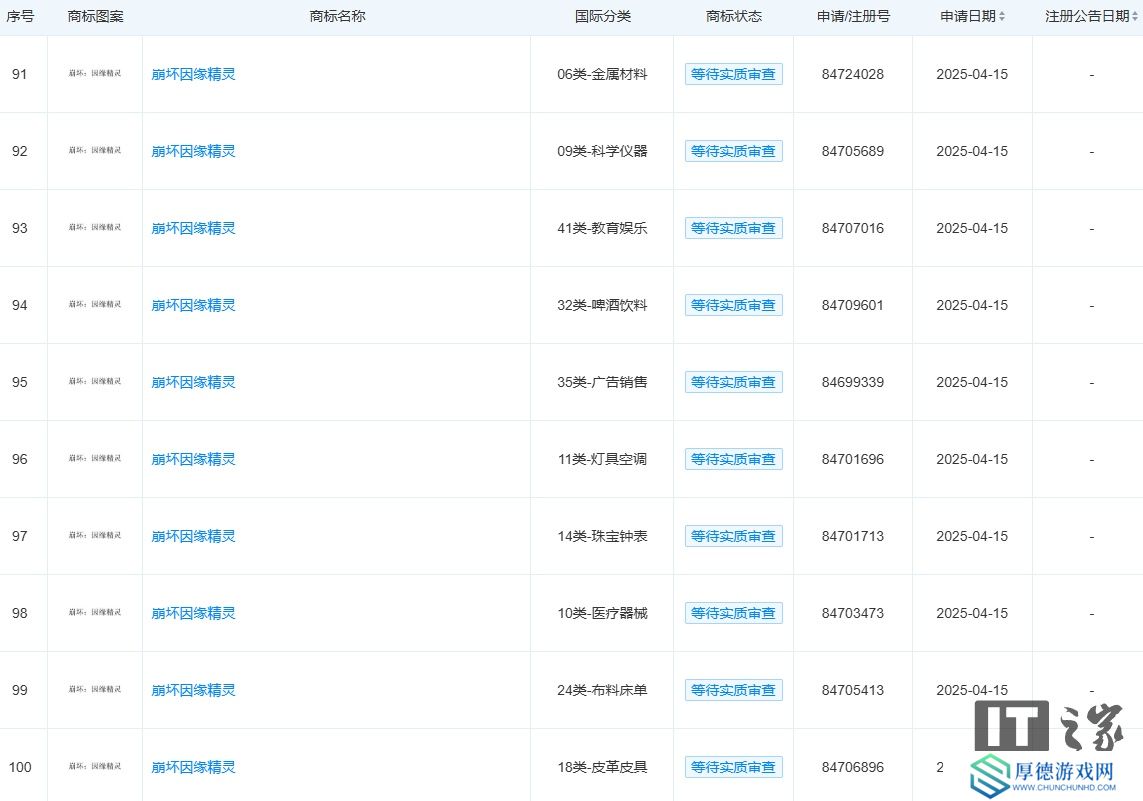The width and height of the screenshot is (1143, 801).
Task: Select the 14类-珠宝钟表 cell
Action: coord(602,536)
